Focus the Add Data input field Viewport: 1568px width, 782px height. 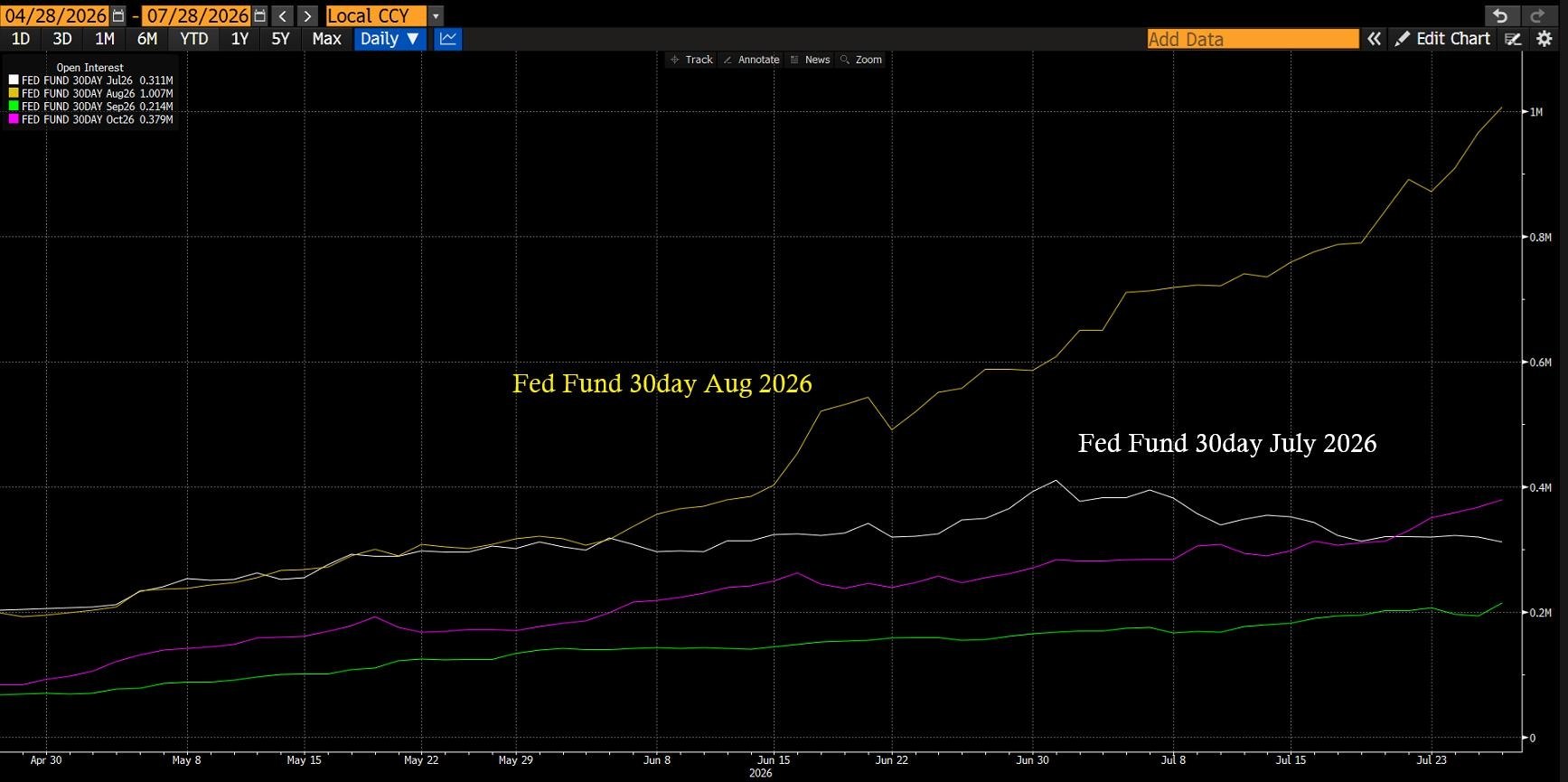[1253, 39]
